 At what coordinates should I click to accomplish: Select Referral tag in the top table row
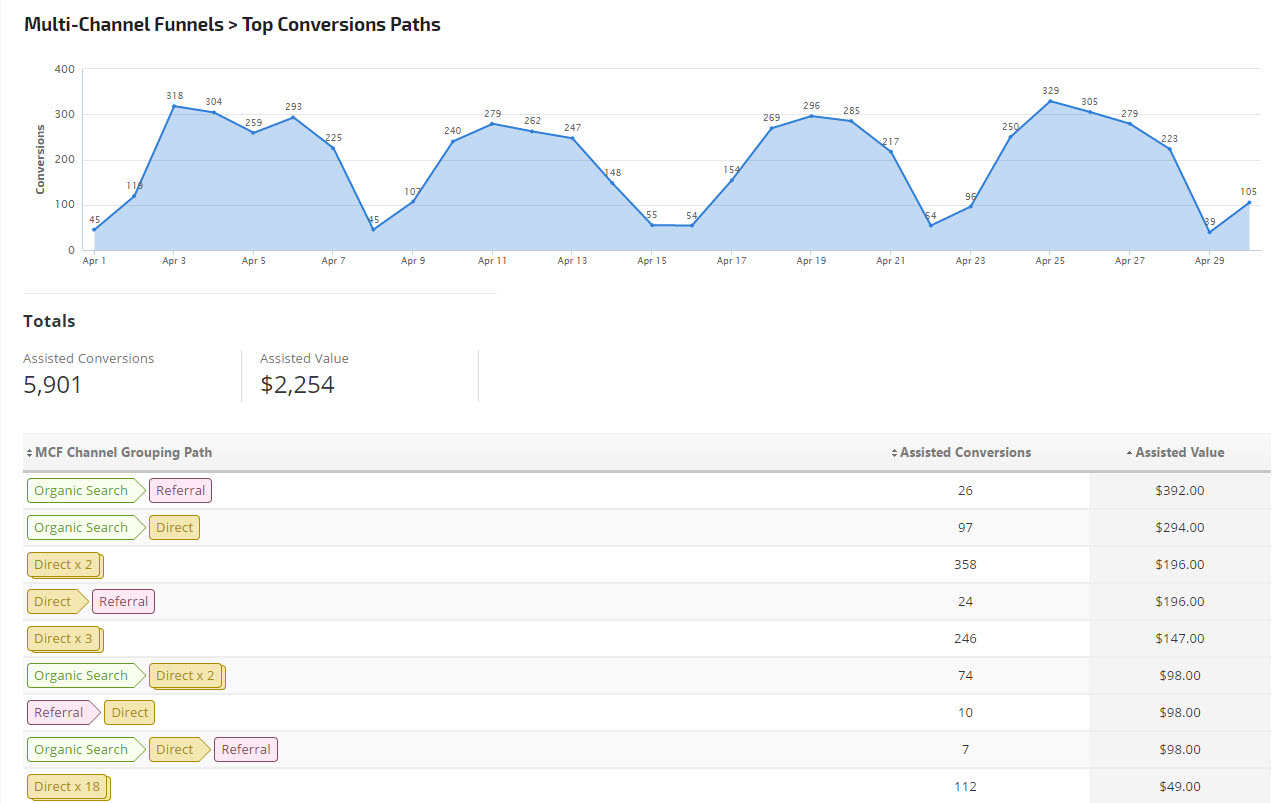click(180, 491)
